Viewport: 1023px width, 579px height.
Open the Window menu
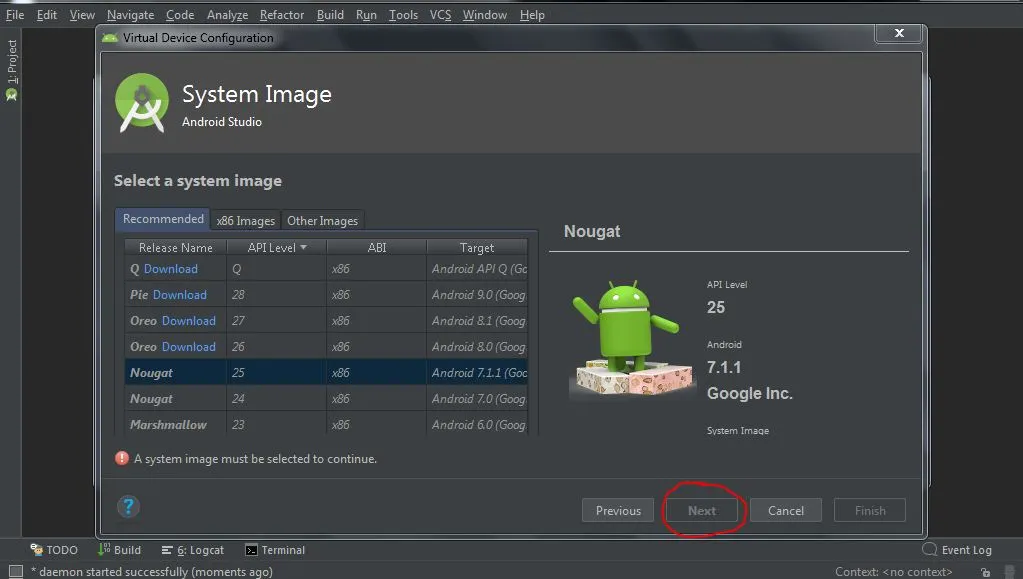(x=485, y=14)
